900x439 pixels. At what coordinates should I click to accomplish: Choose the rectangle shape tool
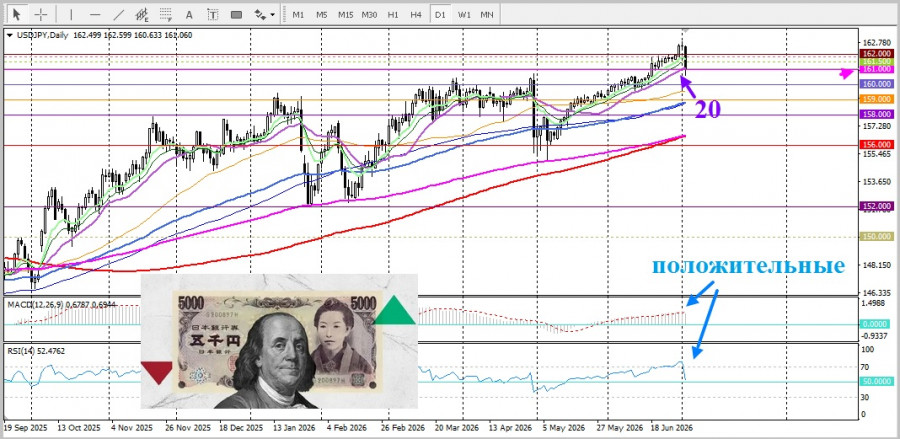236,14
